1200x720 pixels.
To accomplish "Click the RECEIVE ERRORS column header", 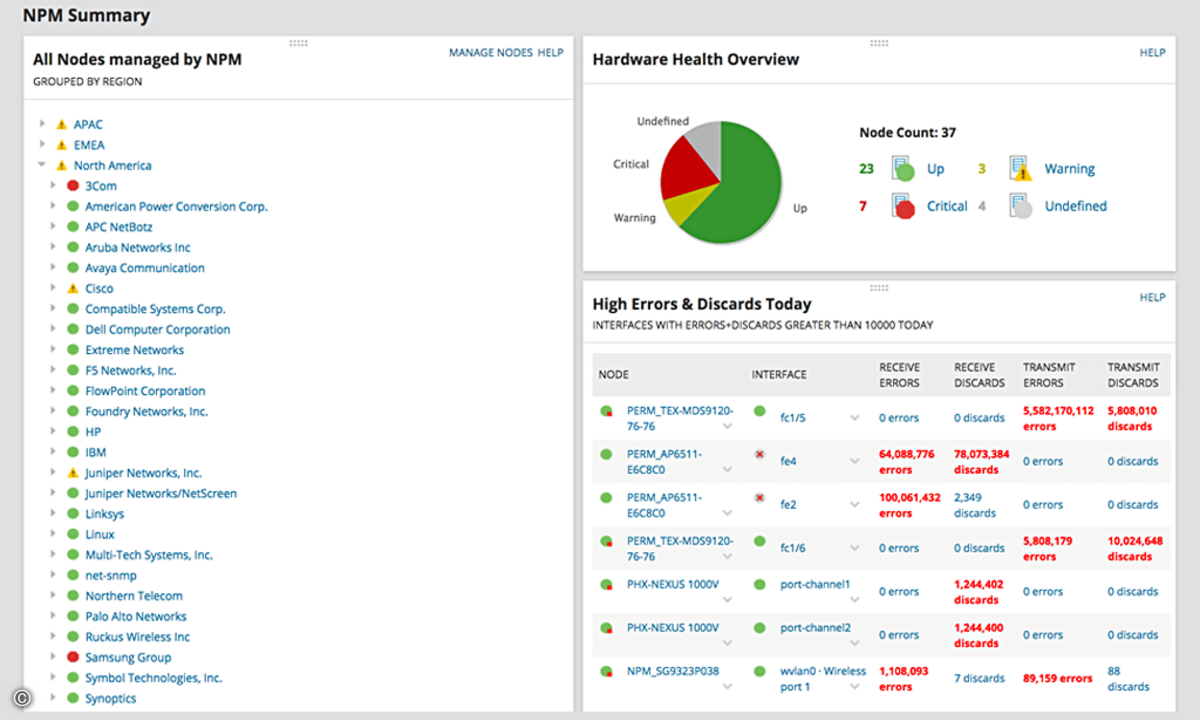I will tap(900, 374).
